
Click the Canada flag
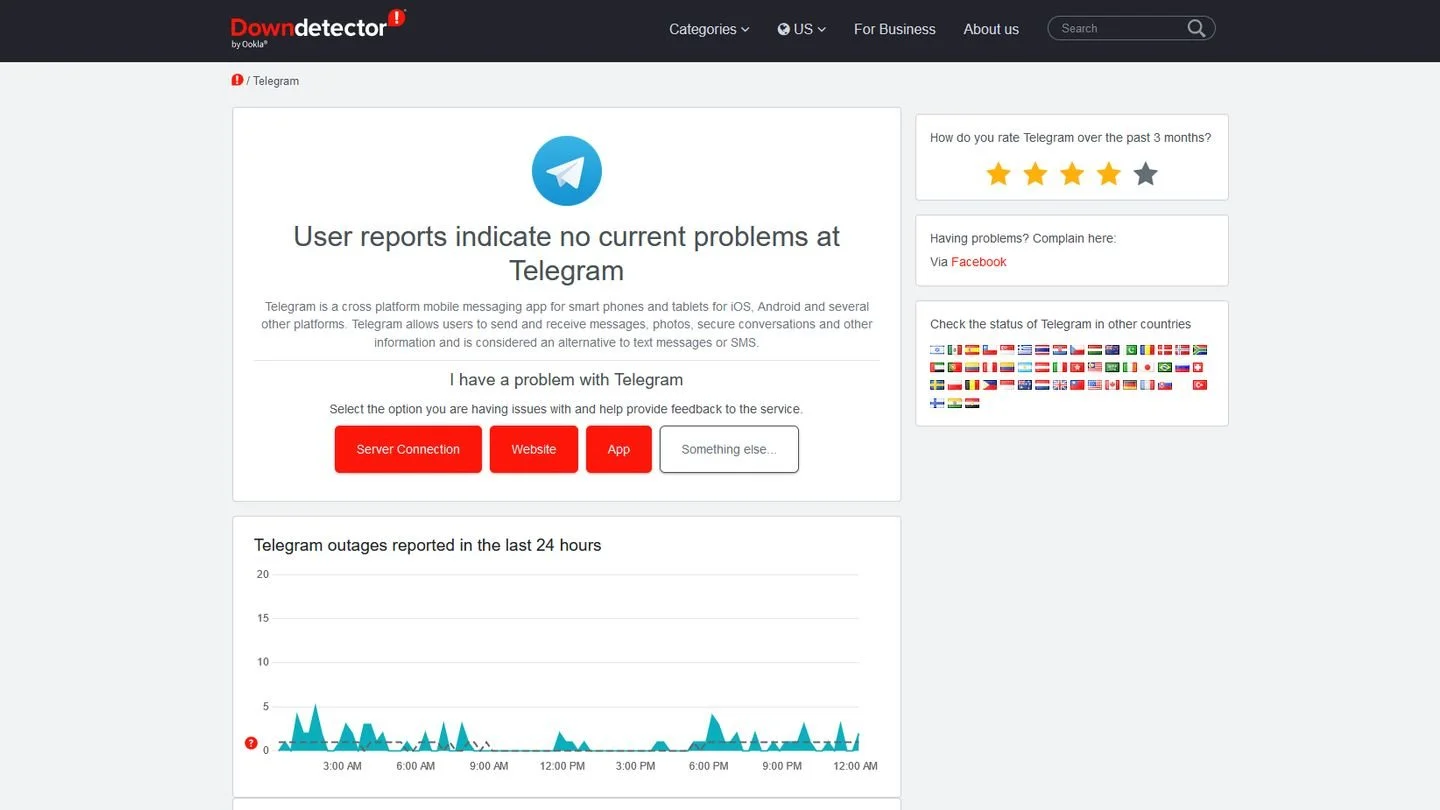click(1112, 385)
